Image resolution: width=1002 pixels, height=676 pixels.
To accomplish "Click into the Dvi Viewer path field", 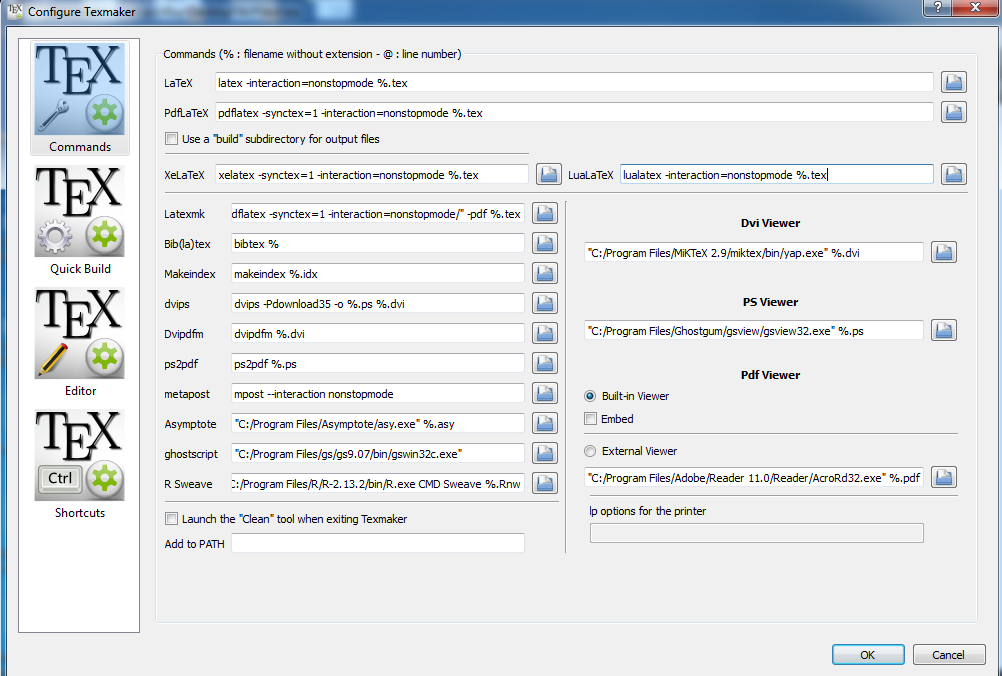I will [754, 252].
